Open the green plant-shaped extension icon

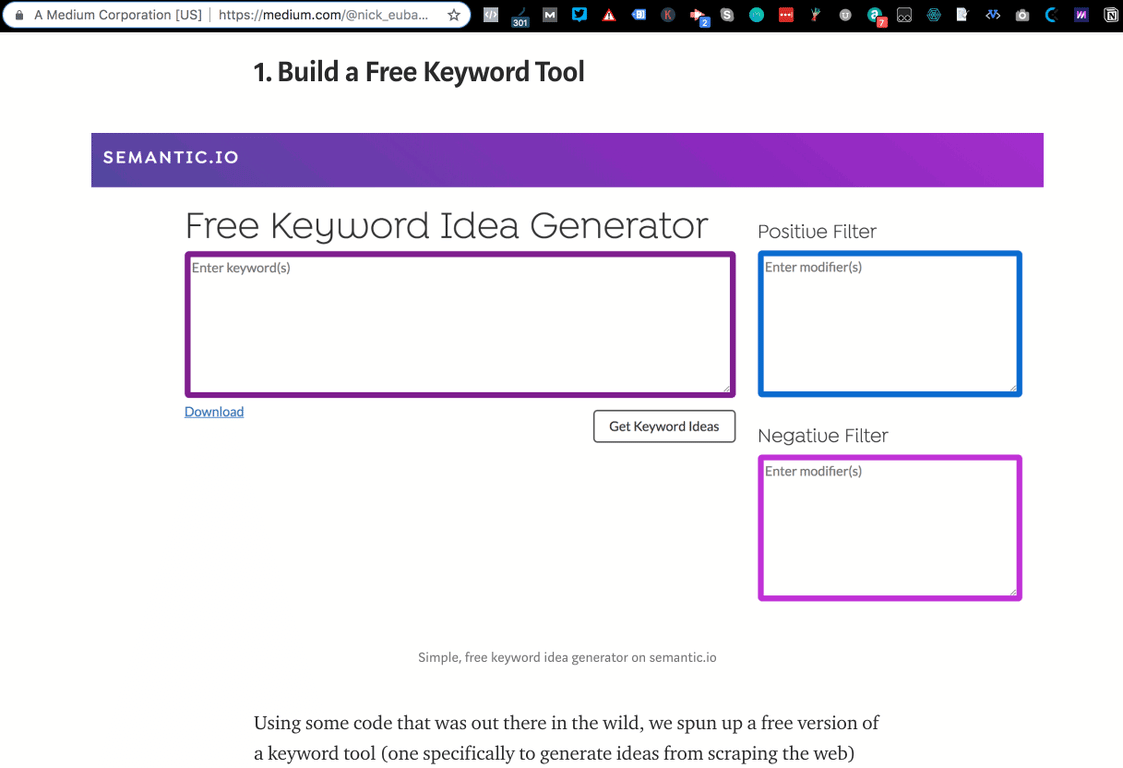tap(815, 14)
